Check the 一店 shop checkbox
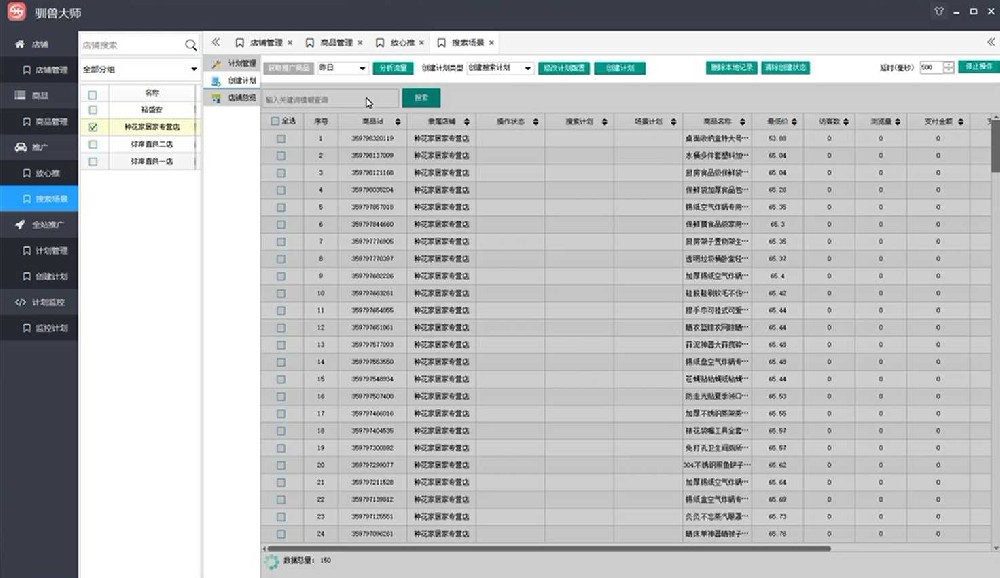Image resolution: width=1000 pixels, height=578 pixels. [x=92, y=161]
